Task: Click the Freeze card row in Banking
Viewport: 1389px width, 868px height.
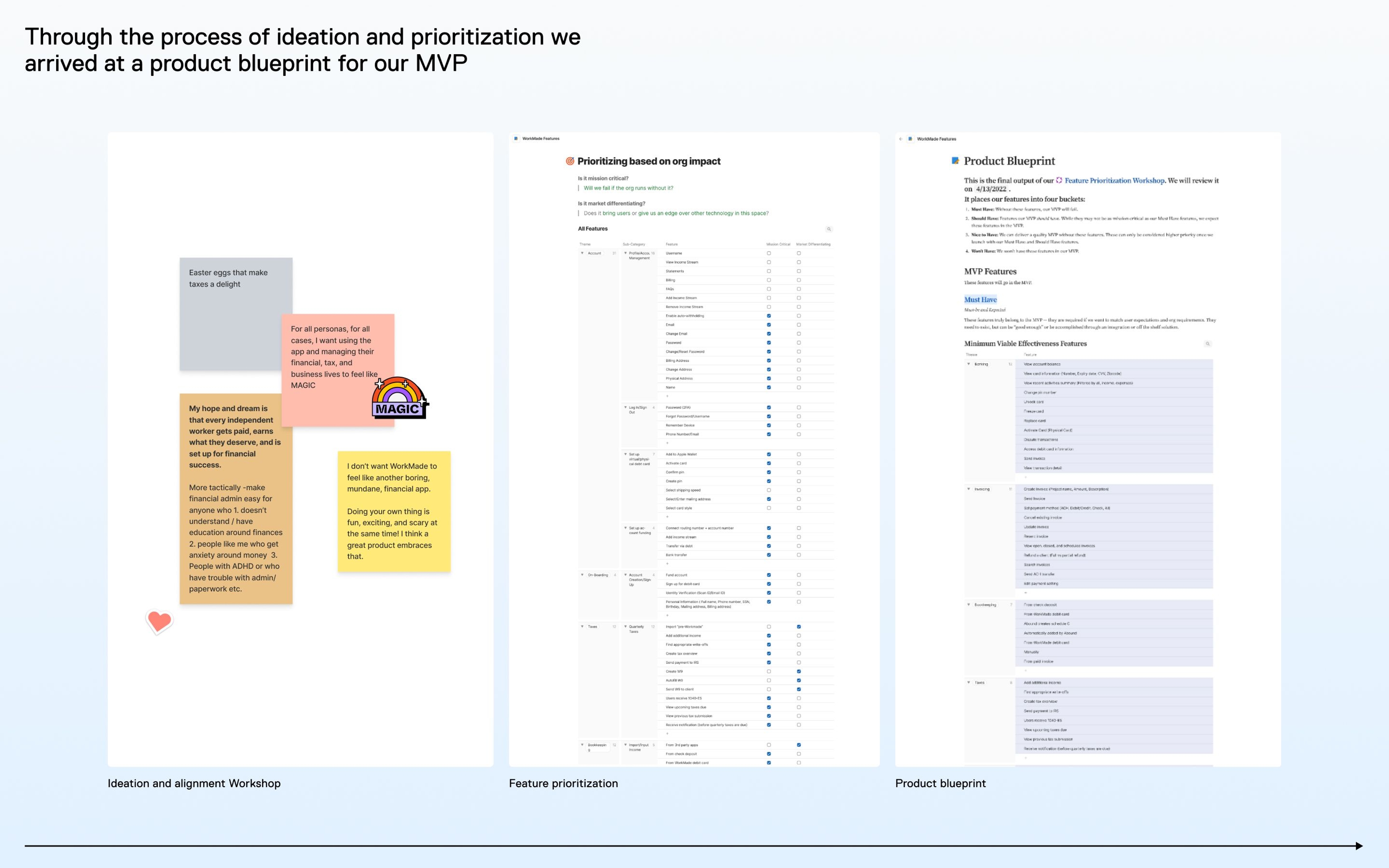Action: click(1114, 411)
